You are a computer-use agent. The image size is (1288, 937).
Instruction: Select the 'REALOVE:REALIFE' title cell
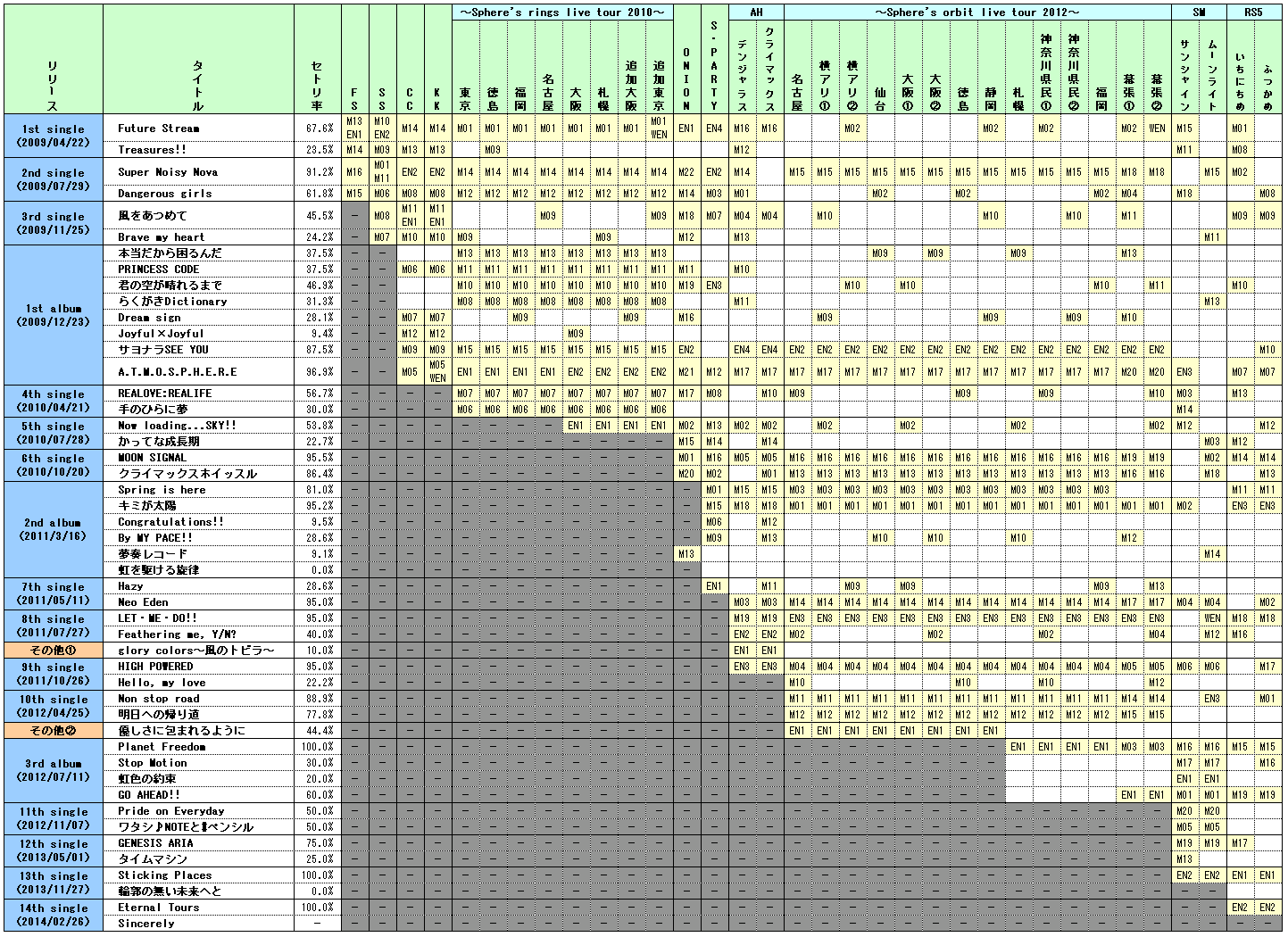tap(198, 394)
